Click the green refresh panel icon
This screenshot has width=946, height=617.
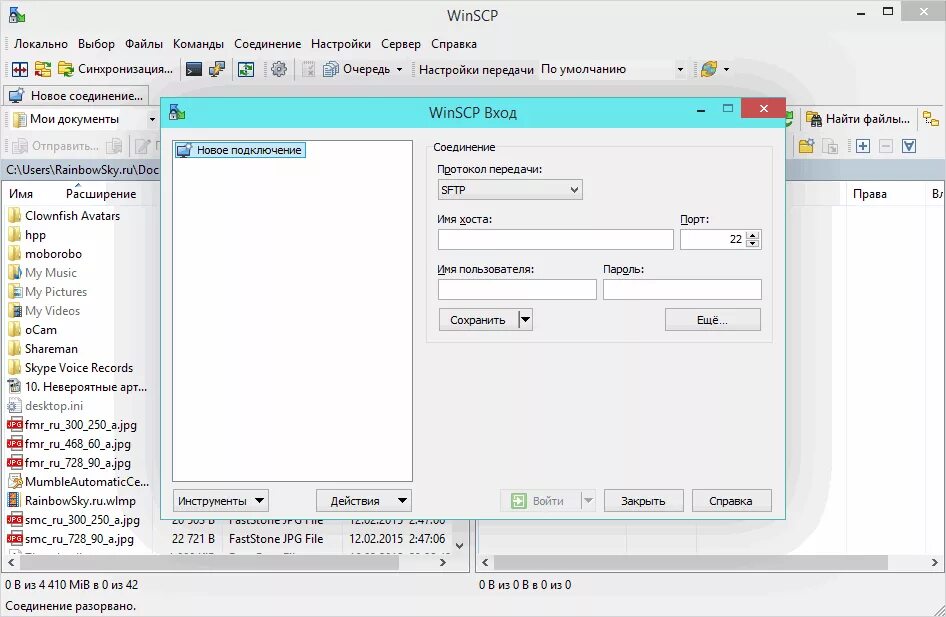tap(246, 69)
